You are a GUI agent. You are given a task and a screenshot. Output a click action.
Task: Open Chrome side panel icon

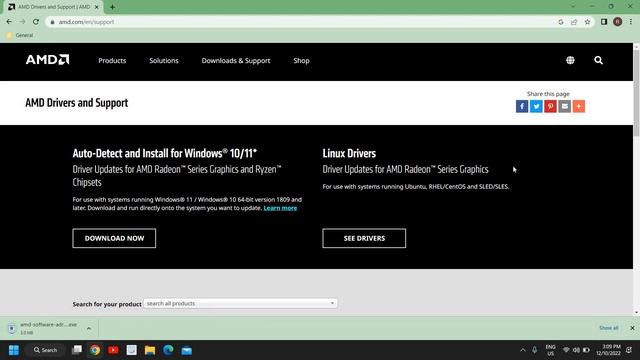click(604, 22)
